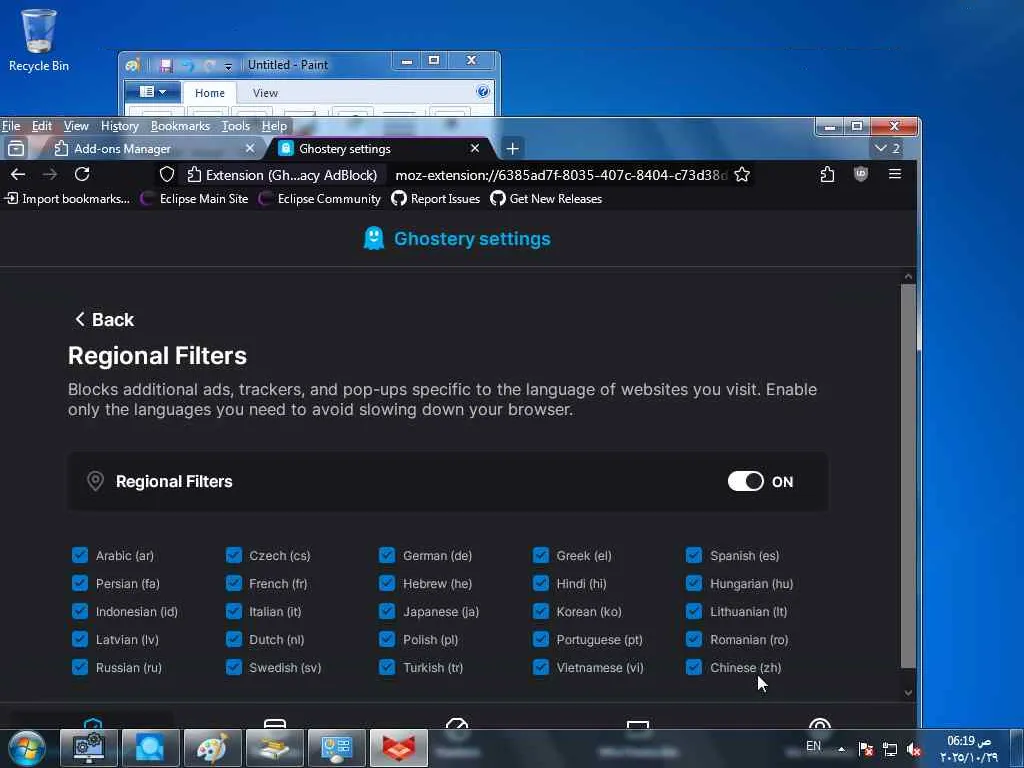Click the control panel taskbar icon
This screenshot has height=768, width=1024.
(337, 748)
